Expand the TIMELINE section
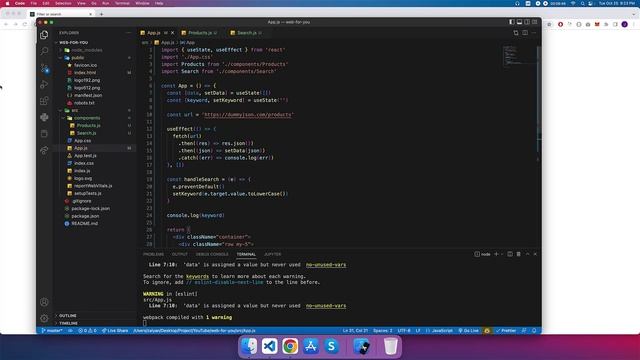Viewport: 640px width, 360px height. (x=68, y=323)
